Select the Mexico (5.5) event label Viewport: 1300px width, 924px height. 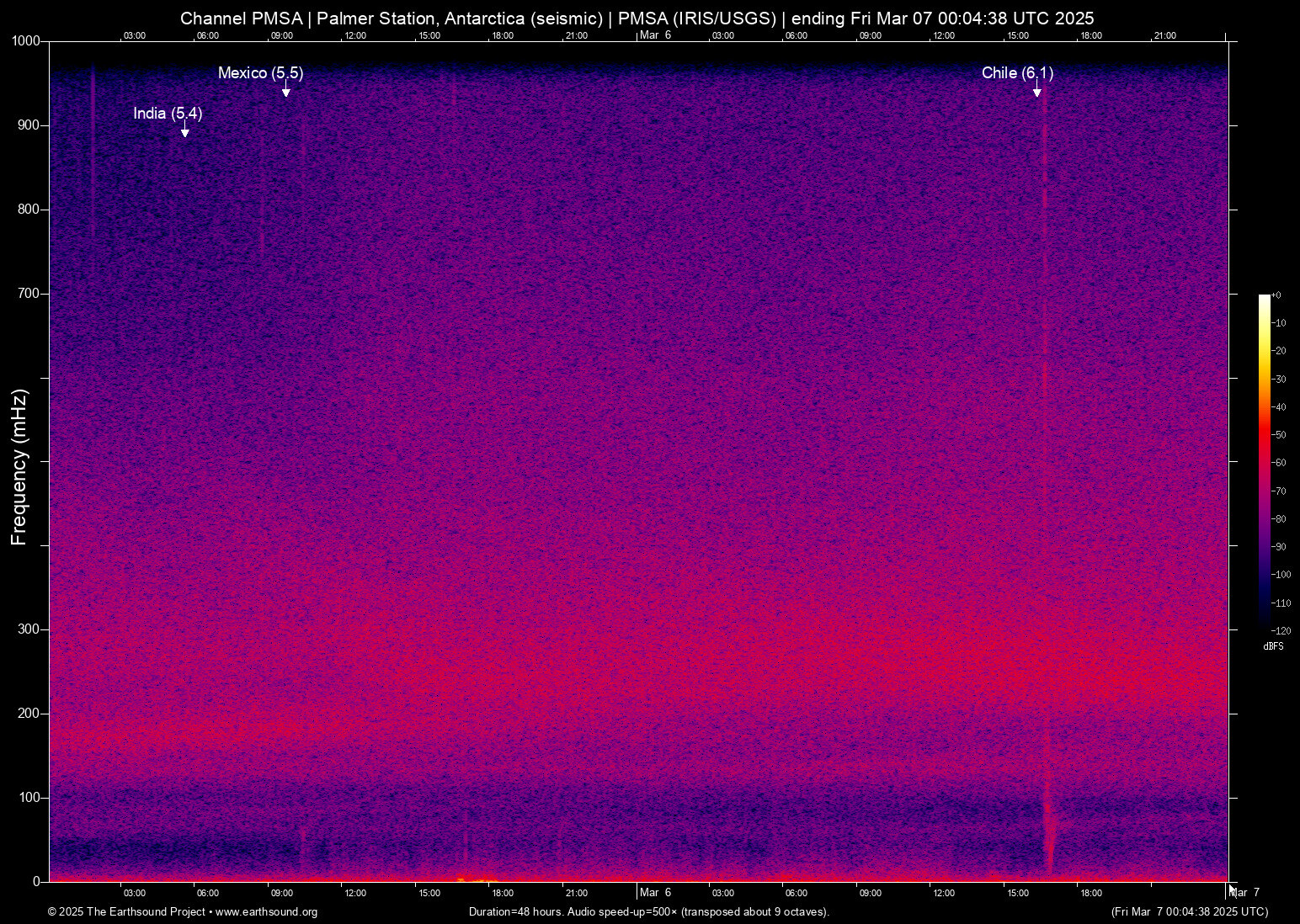[261, 73]
